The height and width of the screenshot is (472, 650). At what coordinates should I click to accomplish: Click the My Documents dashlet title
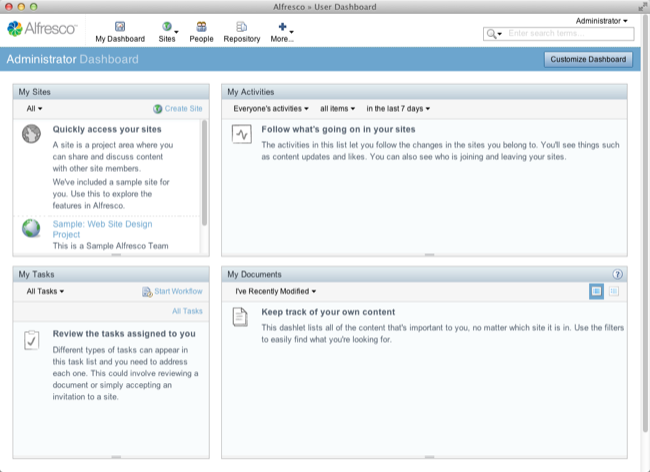tap(255, 274)
